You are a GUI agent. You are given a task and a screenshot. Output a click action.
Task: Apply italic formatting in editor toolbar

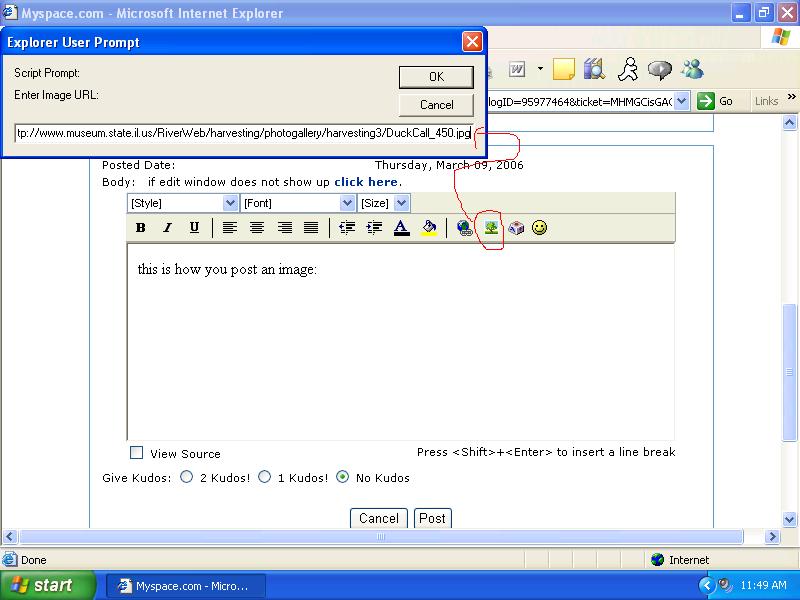point(167,228)
